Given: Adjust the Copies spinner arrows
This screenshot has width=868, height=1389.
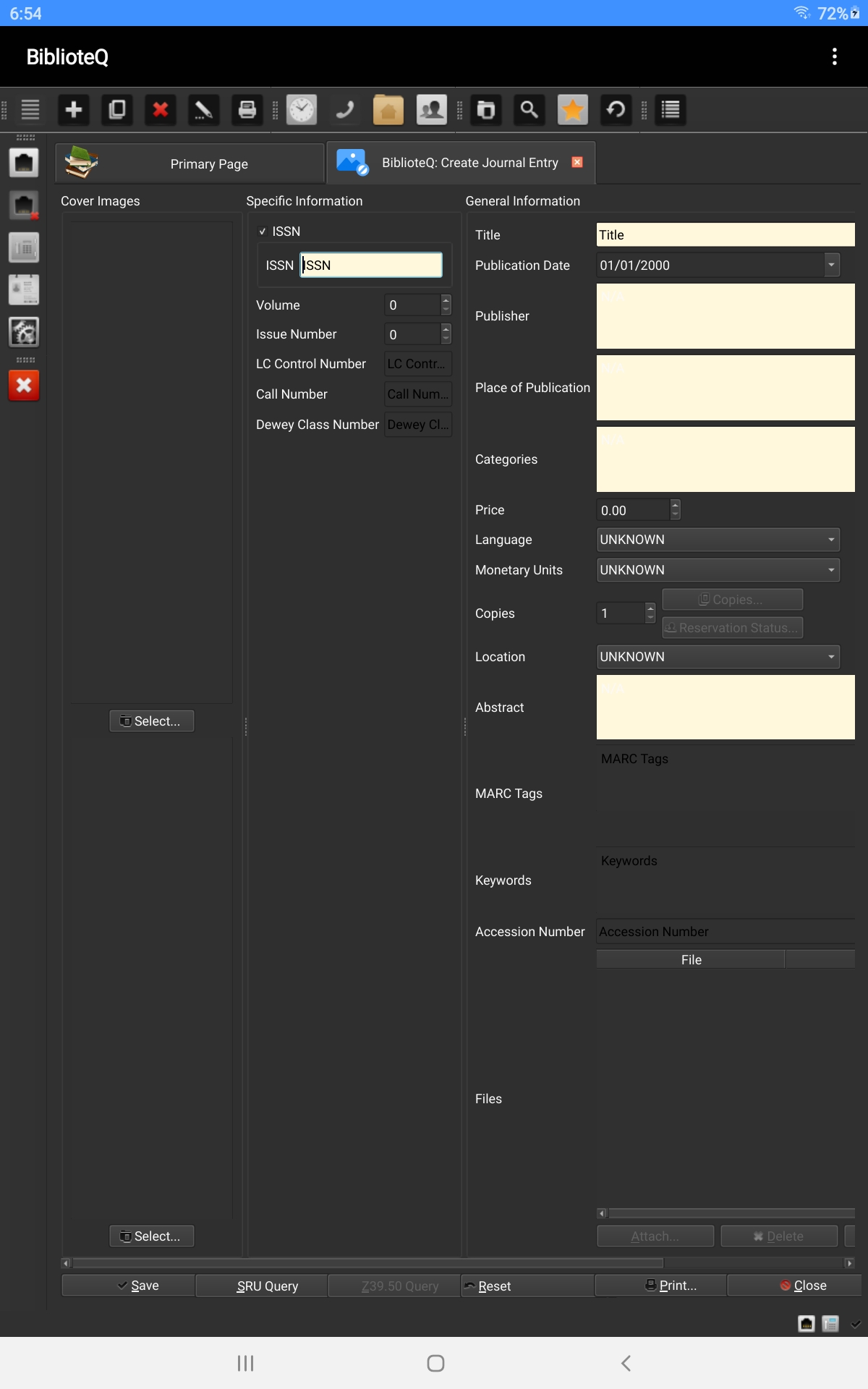Looking at the screenshot, I should coord(650,613).
